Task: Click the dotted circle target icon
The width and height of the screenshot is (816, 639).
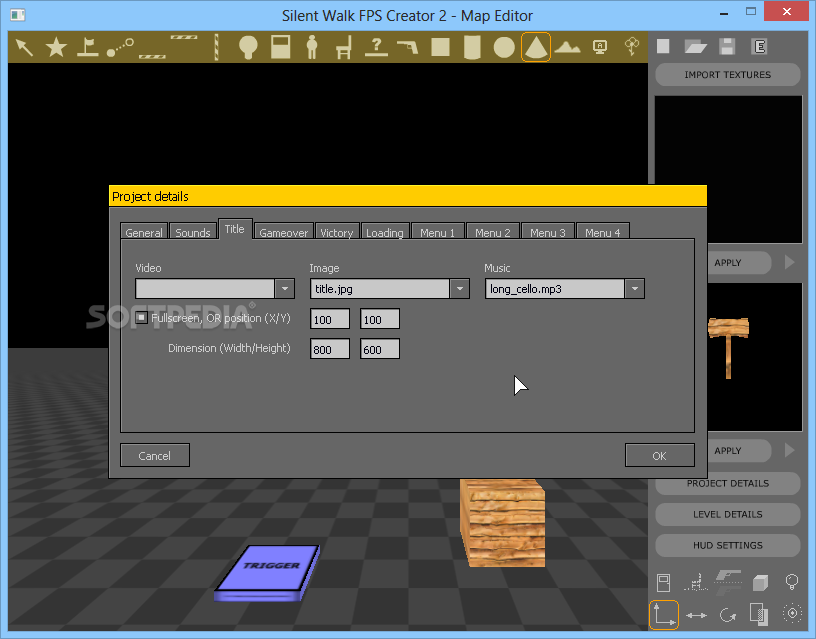Action: click(x=792, y=614)
